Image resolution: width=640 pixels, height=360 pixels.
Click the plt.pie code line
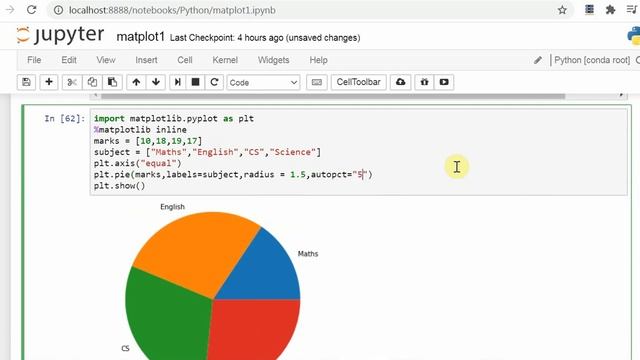[x=233, y=175]
